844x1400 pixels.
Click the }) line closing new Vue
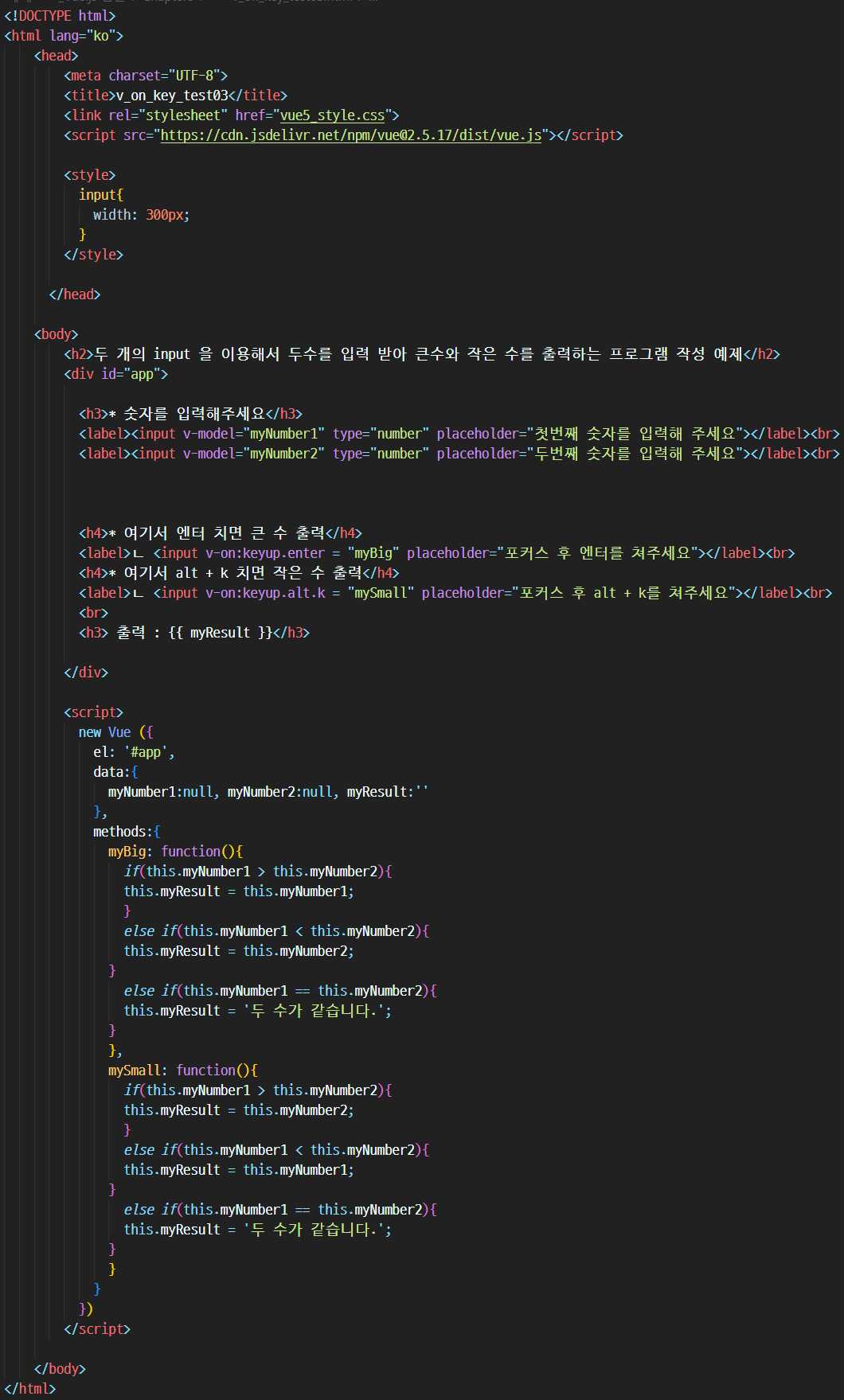click(x=86, y=1309)
